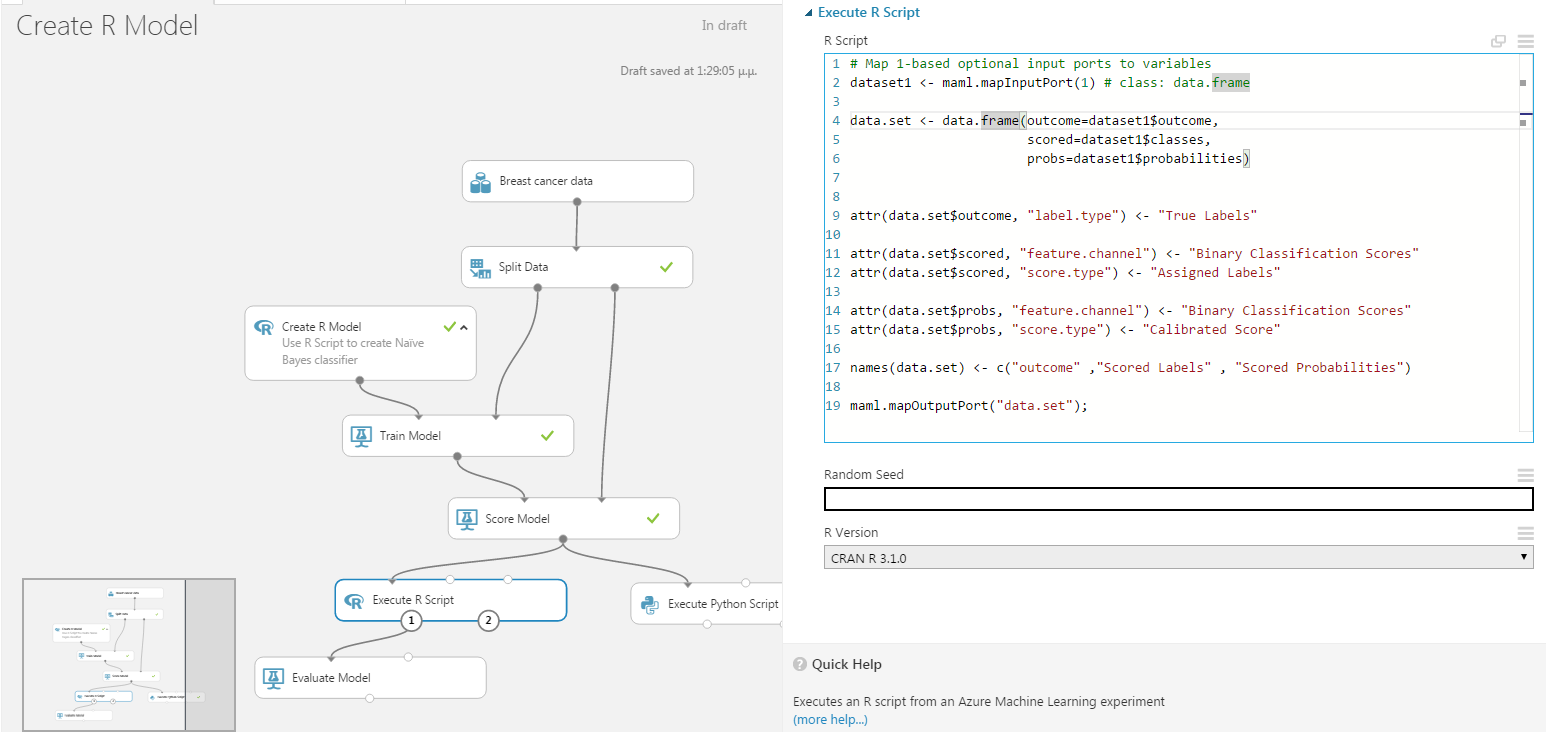This screenshot has width=1546, height=732.
Task: Click the comment text on Create R Model node
Action: (353, 352)
